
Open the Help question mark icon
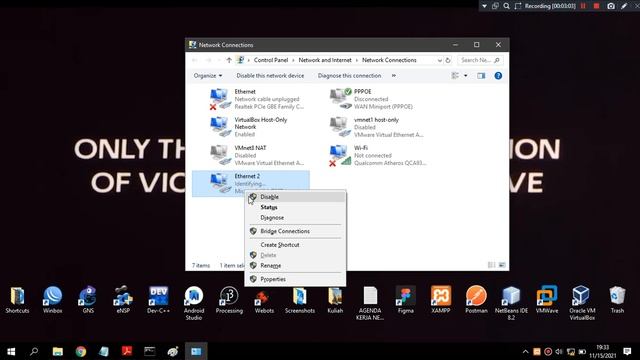point(498,76)
